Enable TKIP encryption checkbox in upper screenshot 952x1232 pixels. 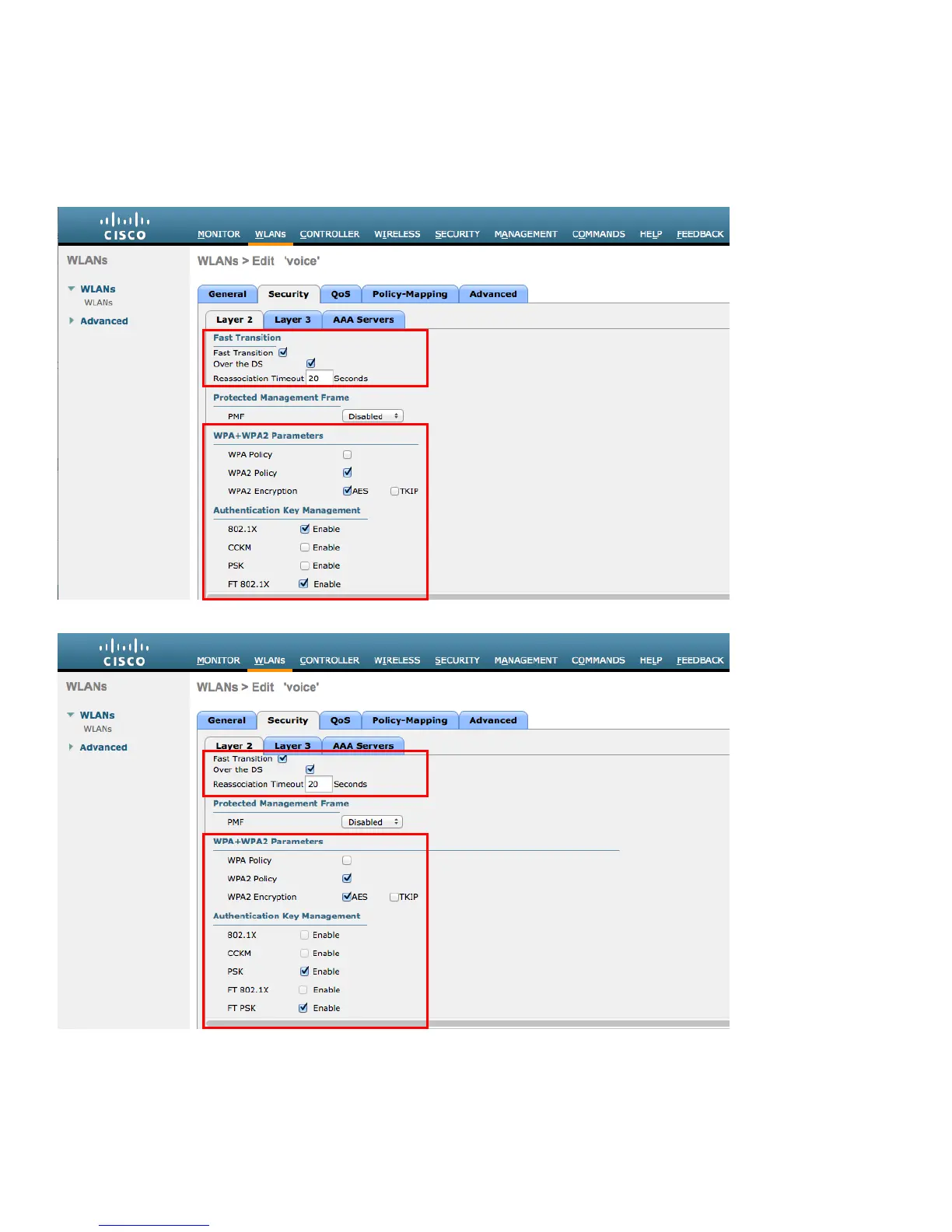point(394,491)
